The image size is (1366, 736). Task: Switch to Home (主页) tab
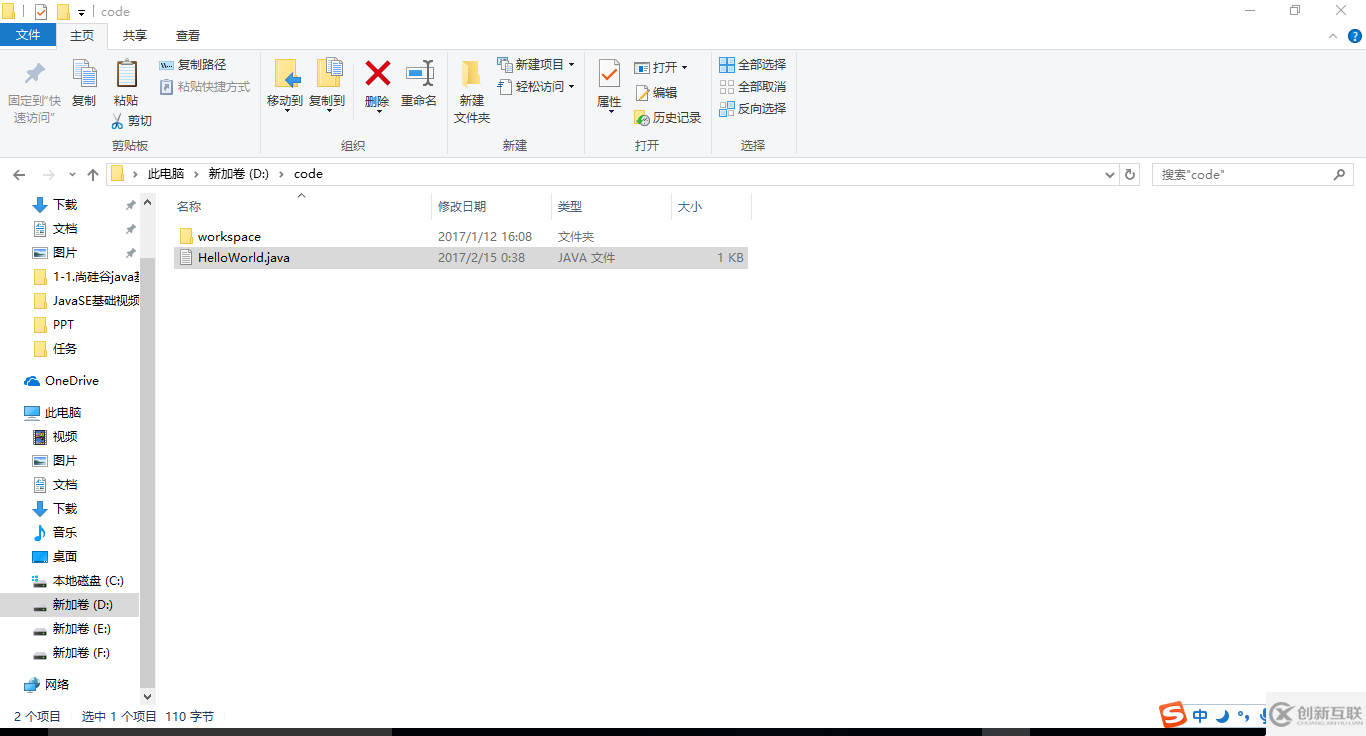[x=82, y=36]
